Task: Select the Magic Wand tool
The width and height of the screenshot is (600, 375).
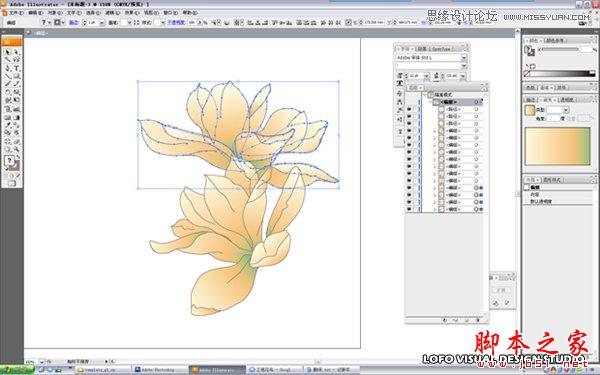Action: coord(8,60)
